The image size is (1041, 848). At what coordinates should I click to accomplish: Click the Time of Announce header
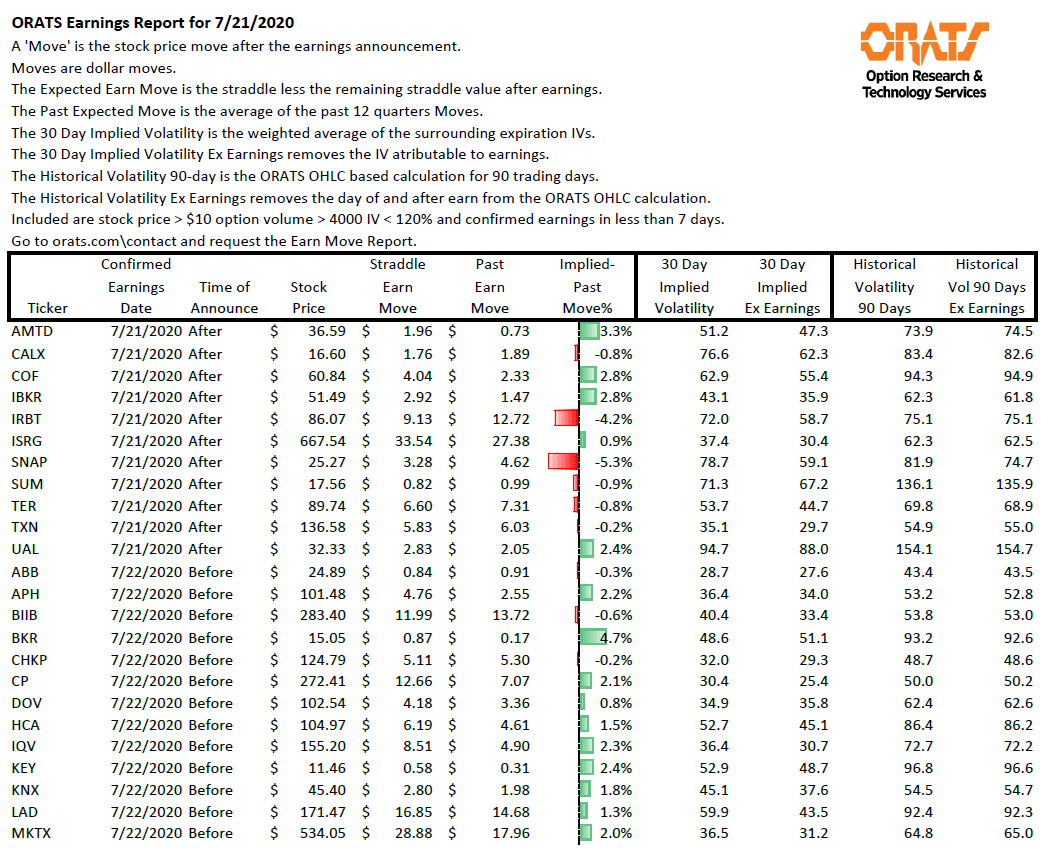click(x=224, y=297)
